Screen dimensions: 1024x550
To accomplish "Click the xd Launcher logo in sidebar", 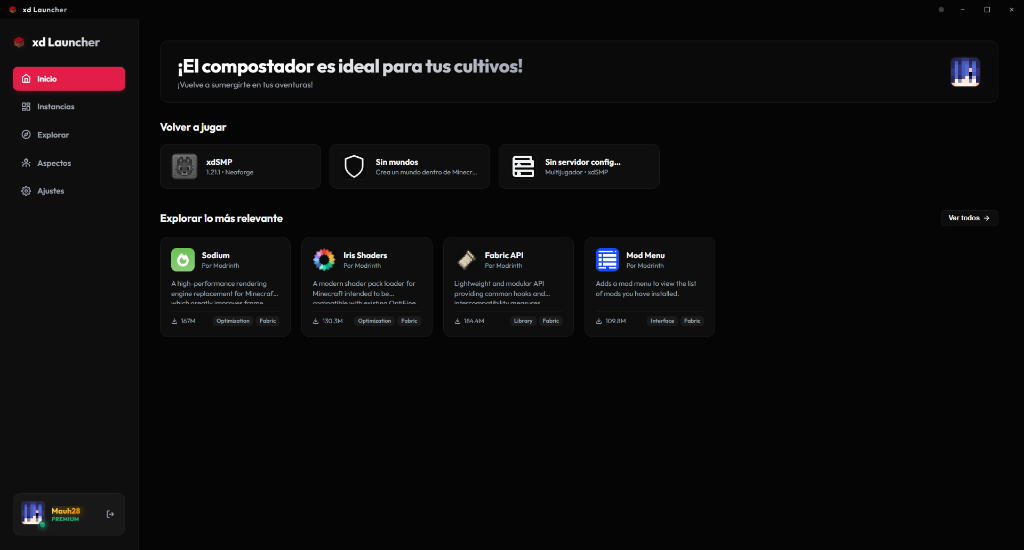I will (x=19, y=42).
